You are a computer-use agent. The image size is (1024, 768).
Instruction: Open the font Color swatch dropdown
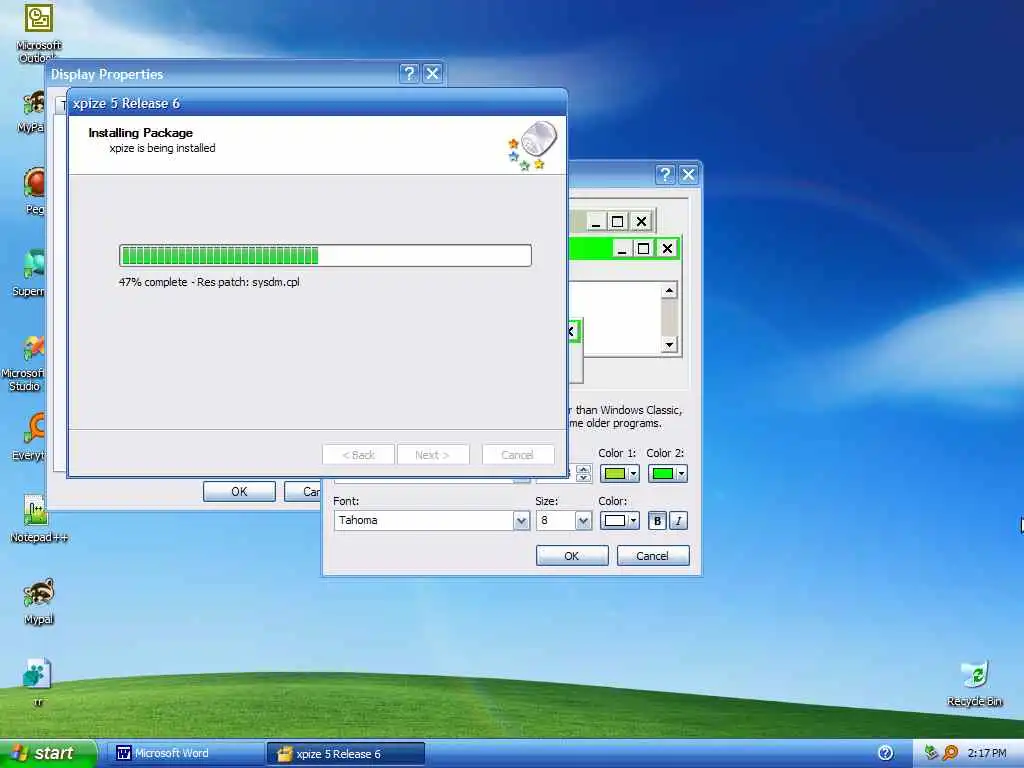coord(619,520)
